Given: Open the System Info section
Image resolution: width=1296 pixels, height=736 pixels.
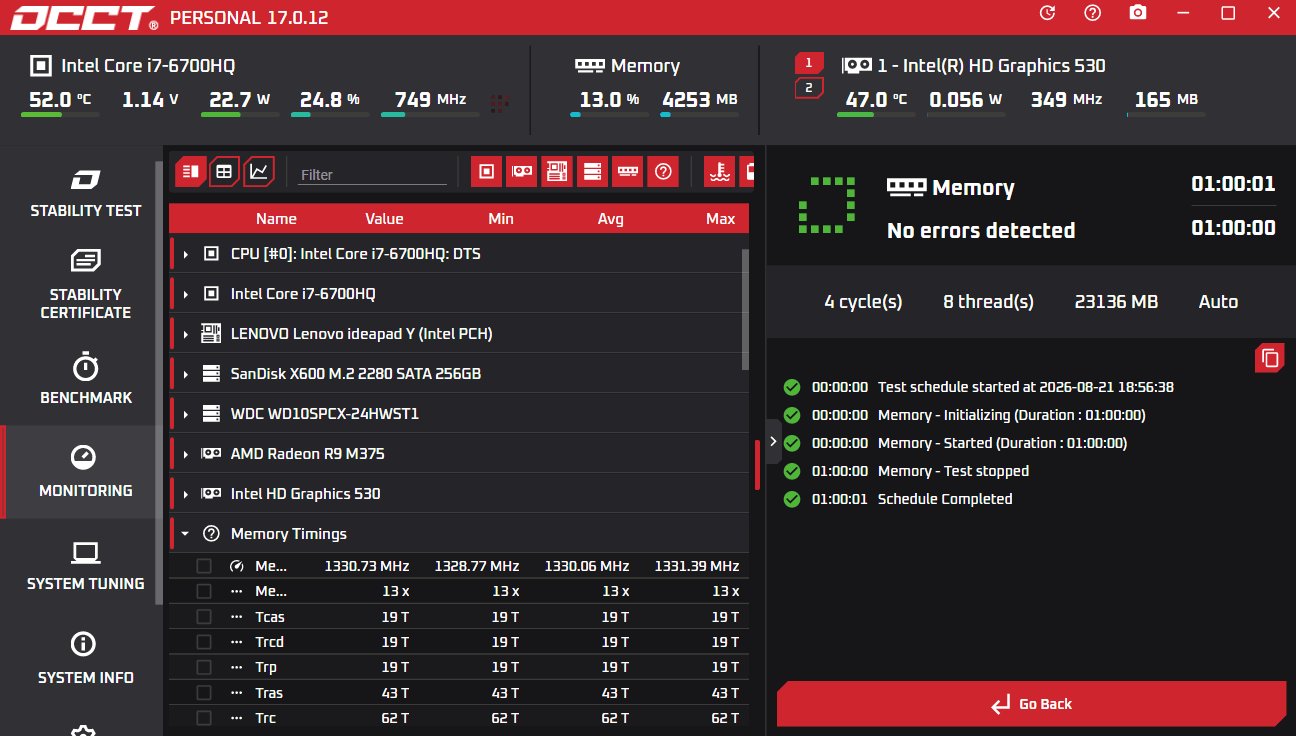Looking at the screenshot, I should coord(85,659).
